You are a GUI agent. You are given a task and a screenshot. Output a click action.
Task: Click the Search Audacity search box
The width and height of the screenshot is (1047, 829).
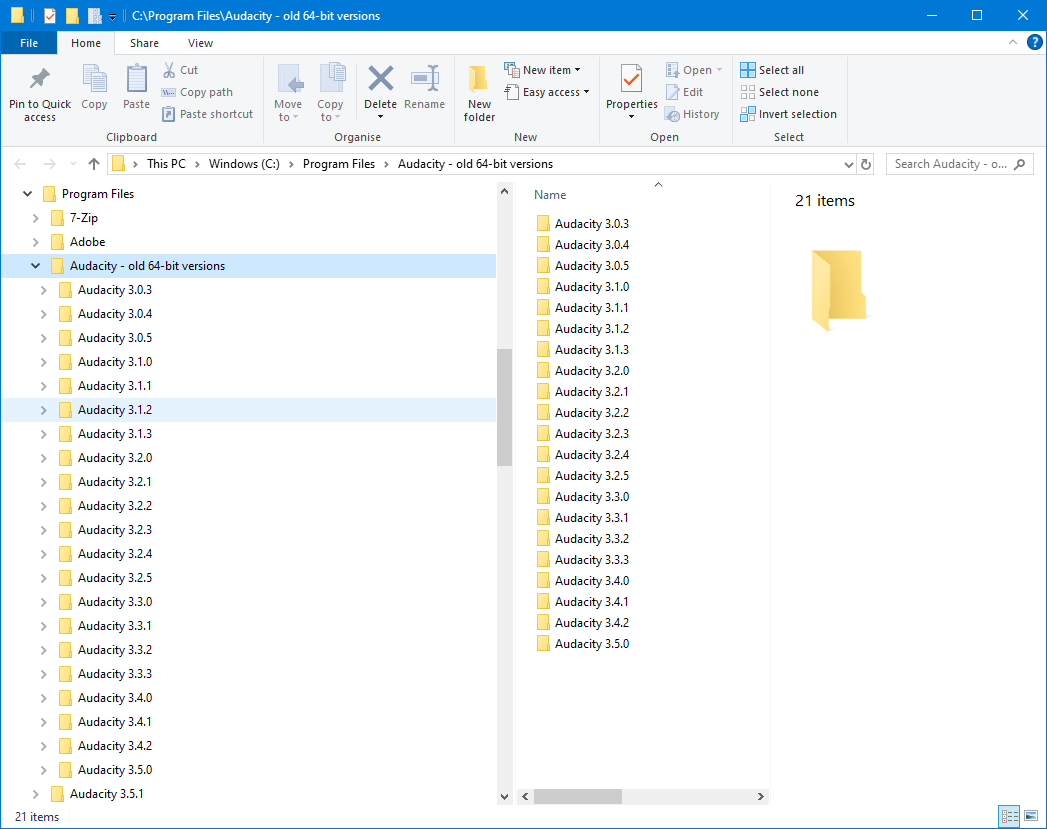(950, 164)
